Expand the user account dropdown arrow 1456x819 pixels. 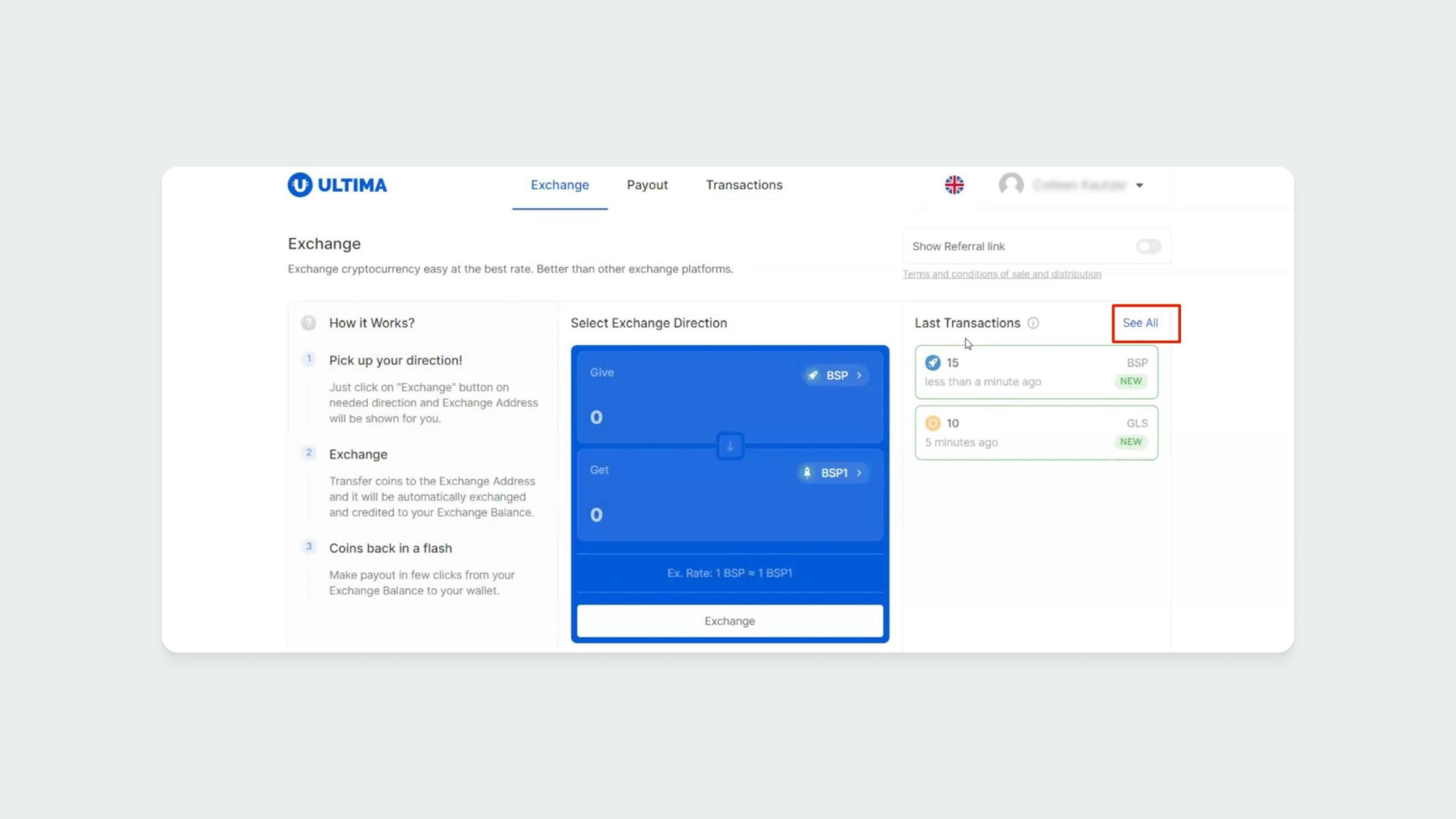point(1140,185)
